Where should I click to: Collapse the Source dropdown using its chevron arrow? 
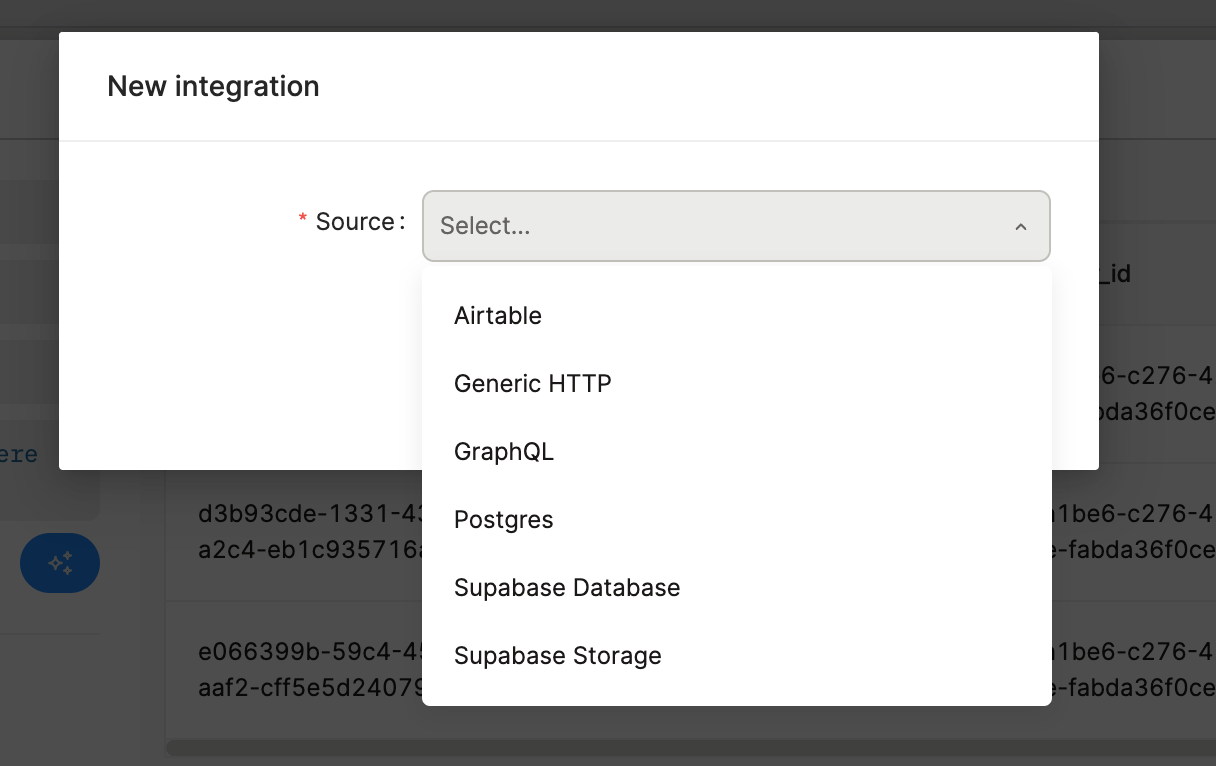[x=1020, y=227]
